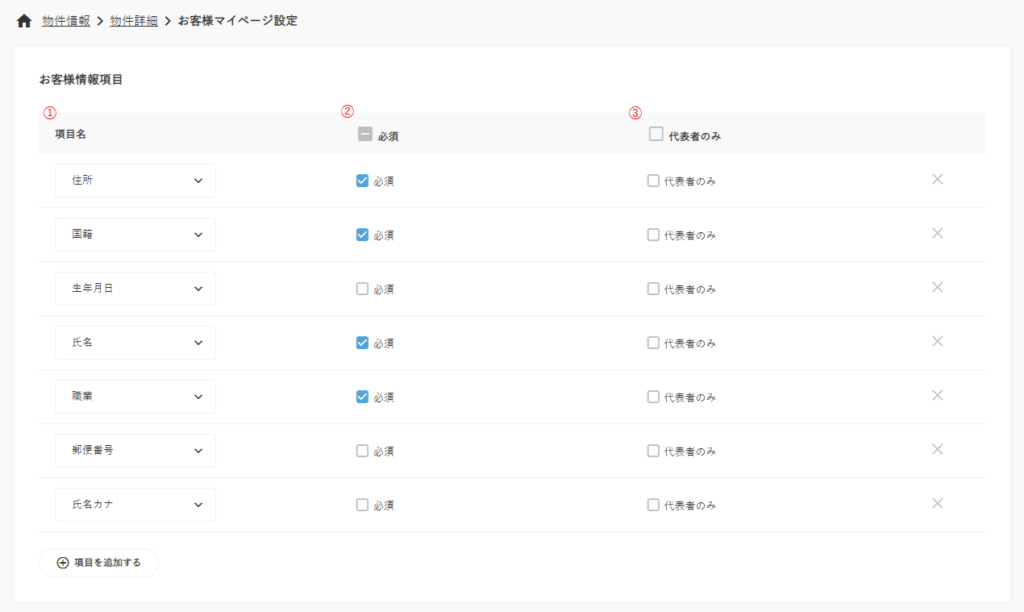Check 代表者のみ for the 氏名 row

653,343
